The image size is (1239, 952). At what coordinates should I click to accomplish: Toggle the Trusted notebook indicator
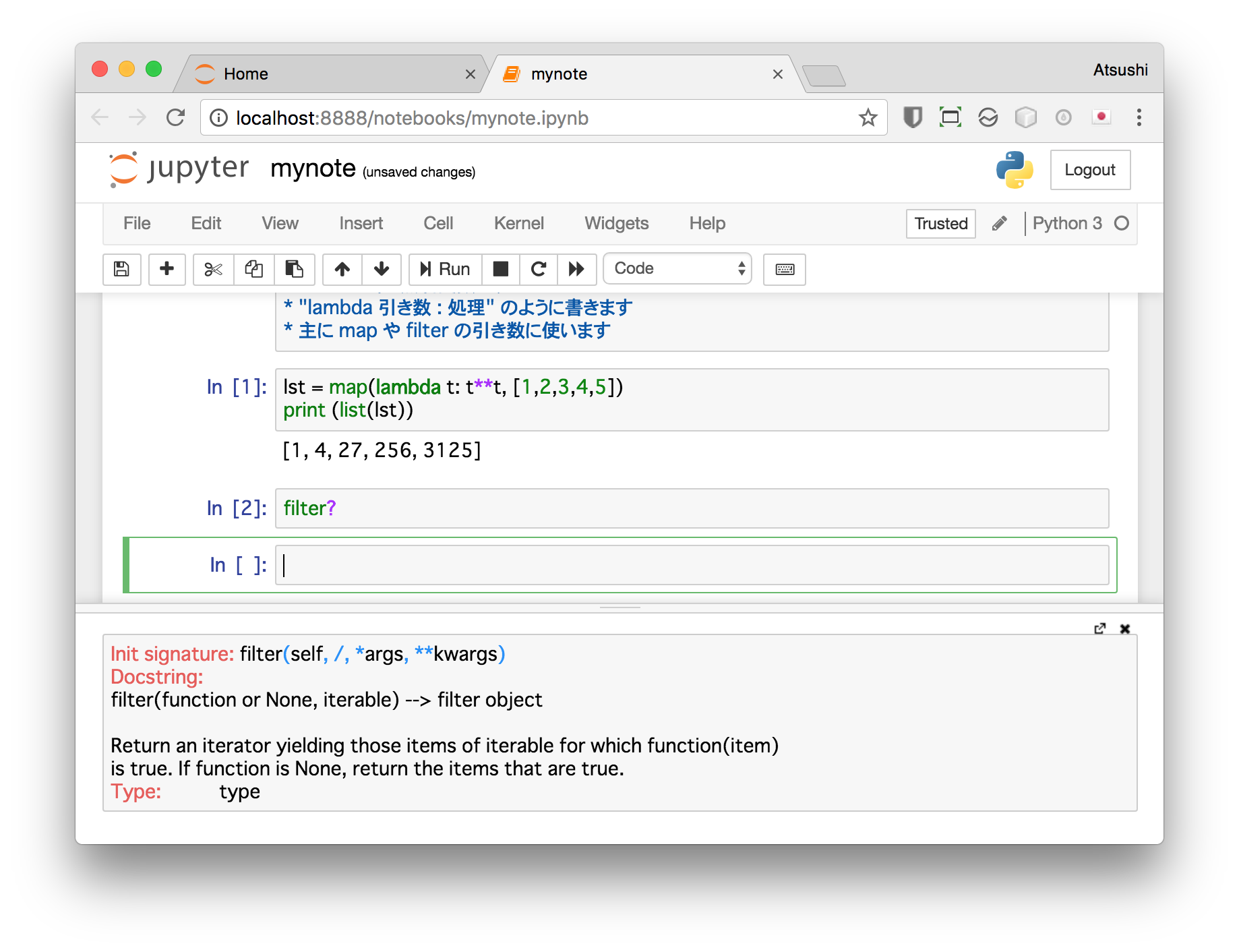point(940,224)
